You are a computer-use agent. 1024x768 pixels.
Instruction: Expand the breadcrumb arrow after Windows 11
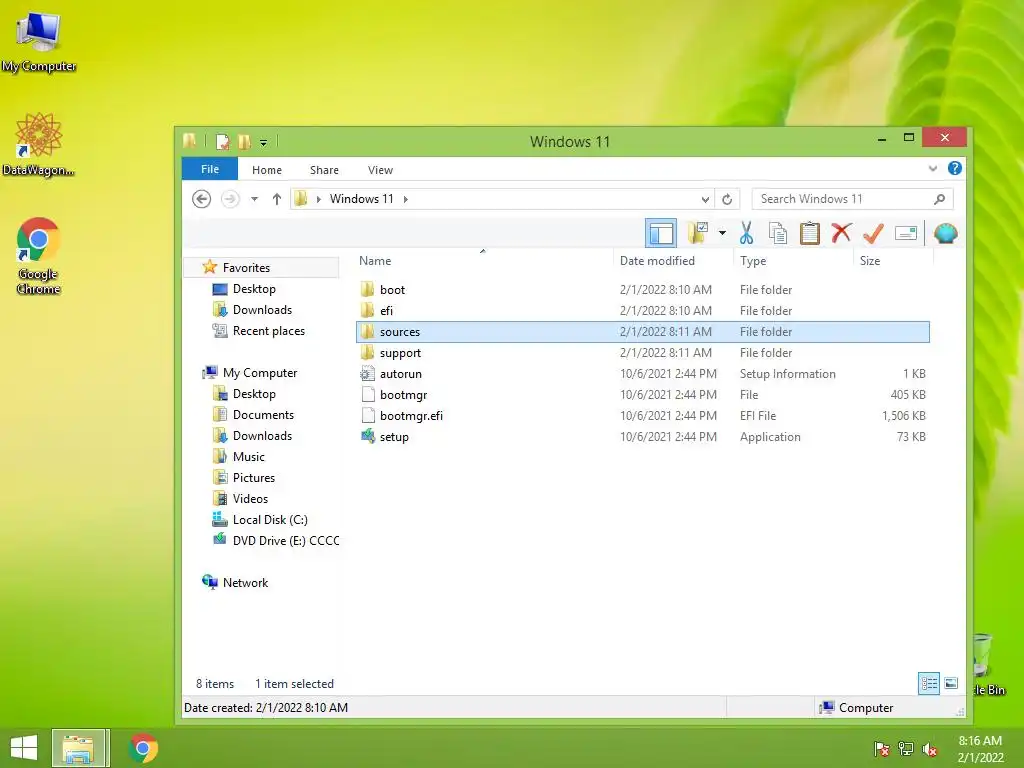click(x=406, y=199)
